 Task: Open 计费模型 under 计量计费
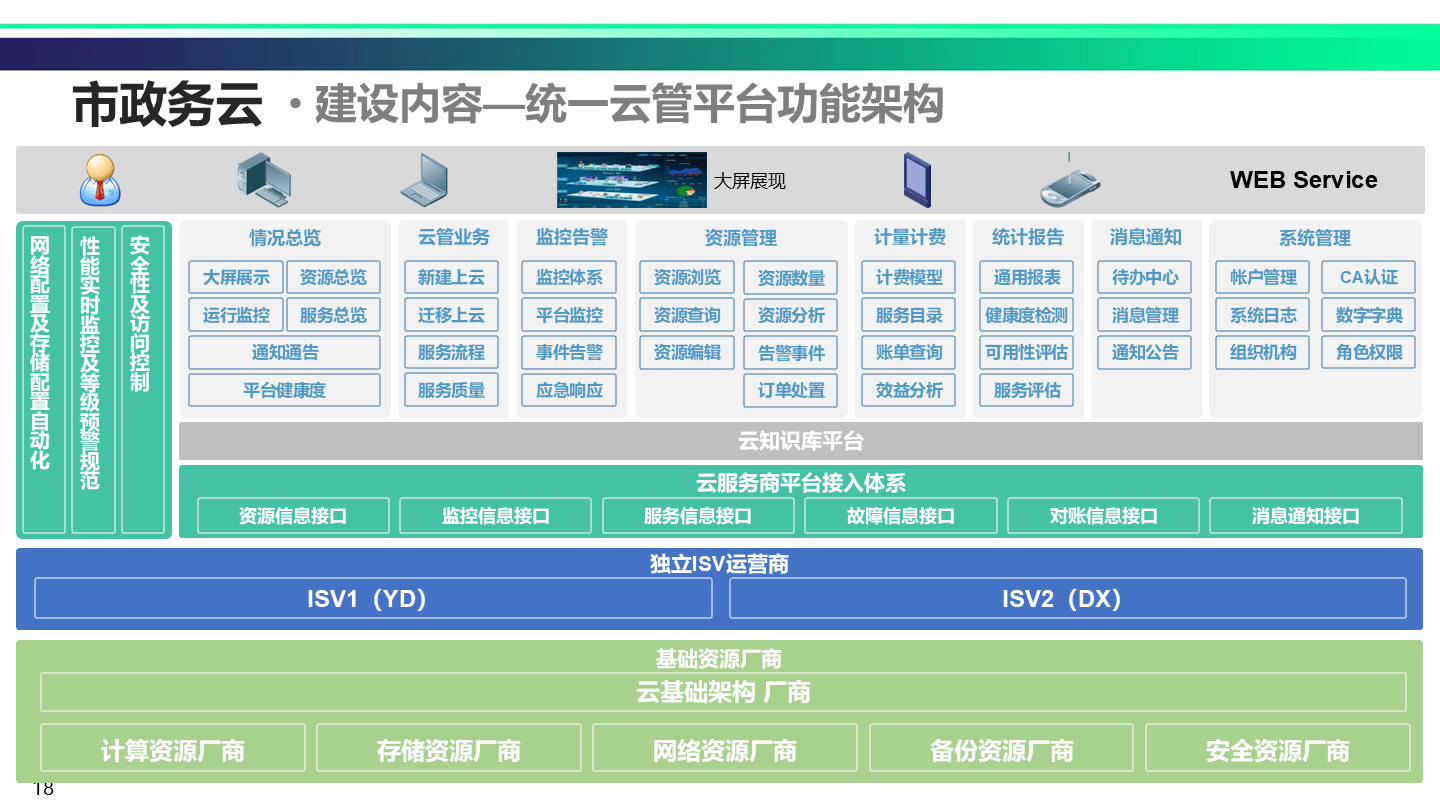909,277
